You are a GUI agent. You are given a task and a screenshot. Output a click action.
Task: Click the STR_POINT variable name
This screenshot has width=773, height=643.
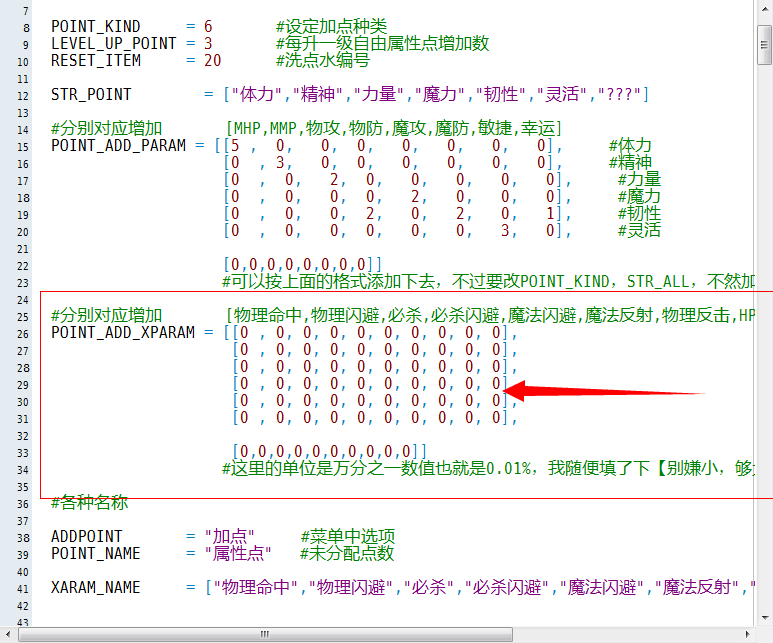pos(91,95)
